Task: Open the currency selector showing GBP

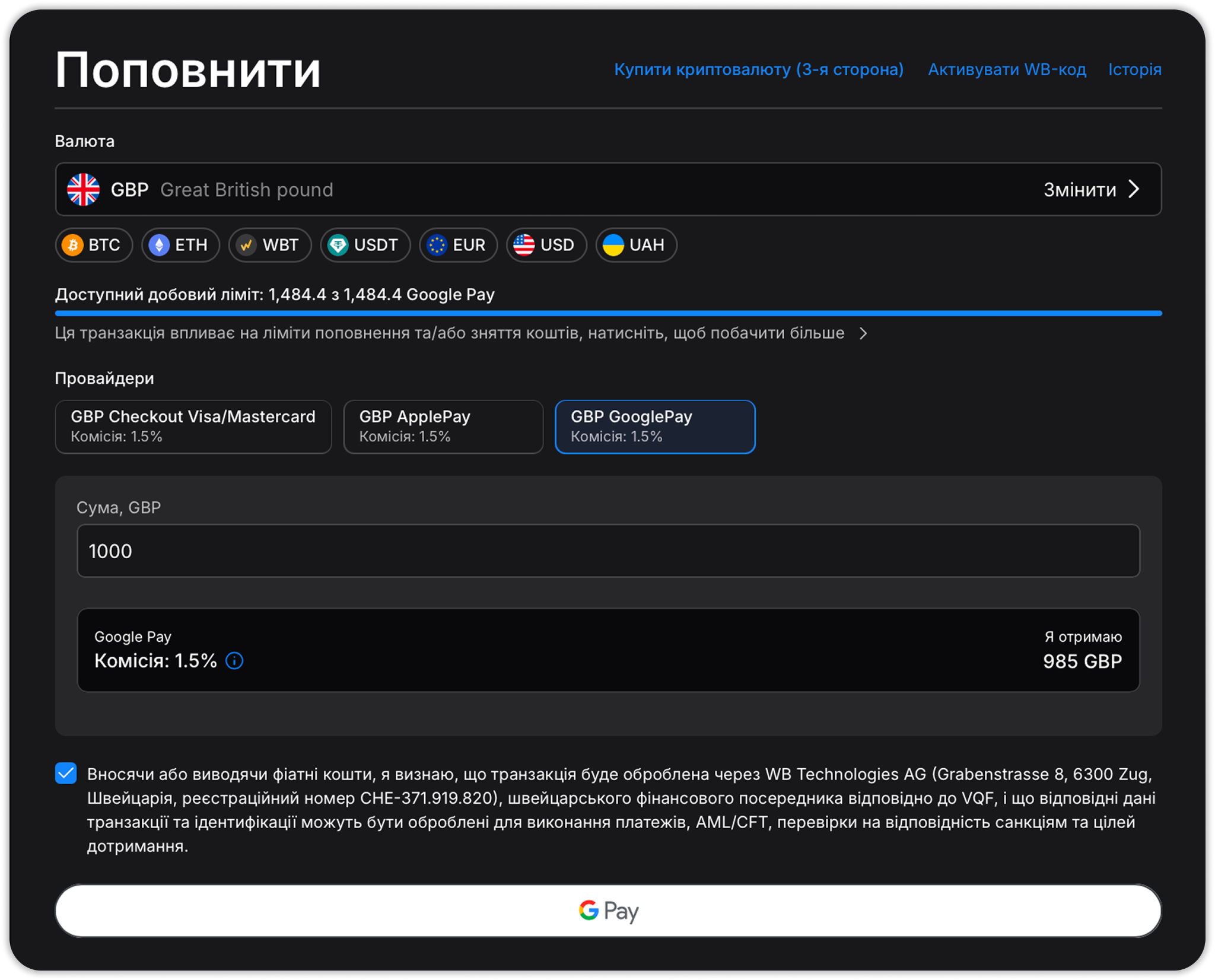Action: (x=608, y=189)
